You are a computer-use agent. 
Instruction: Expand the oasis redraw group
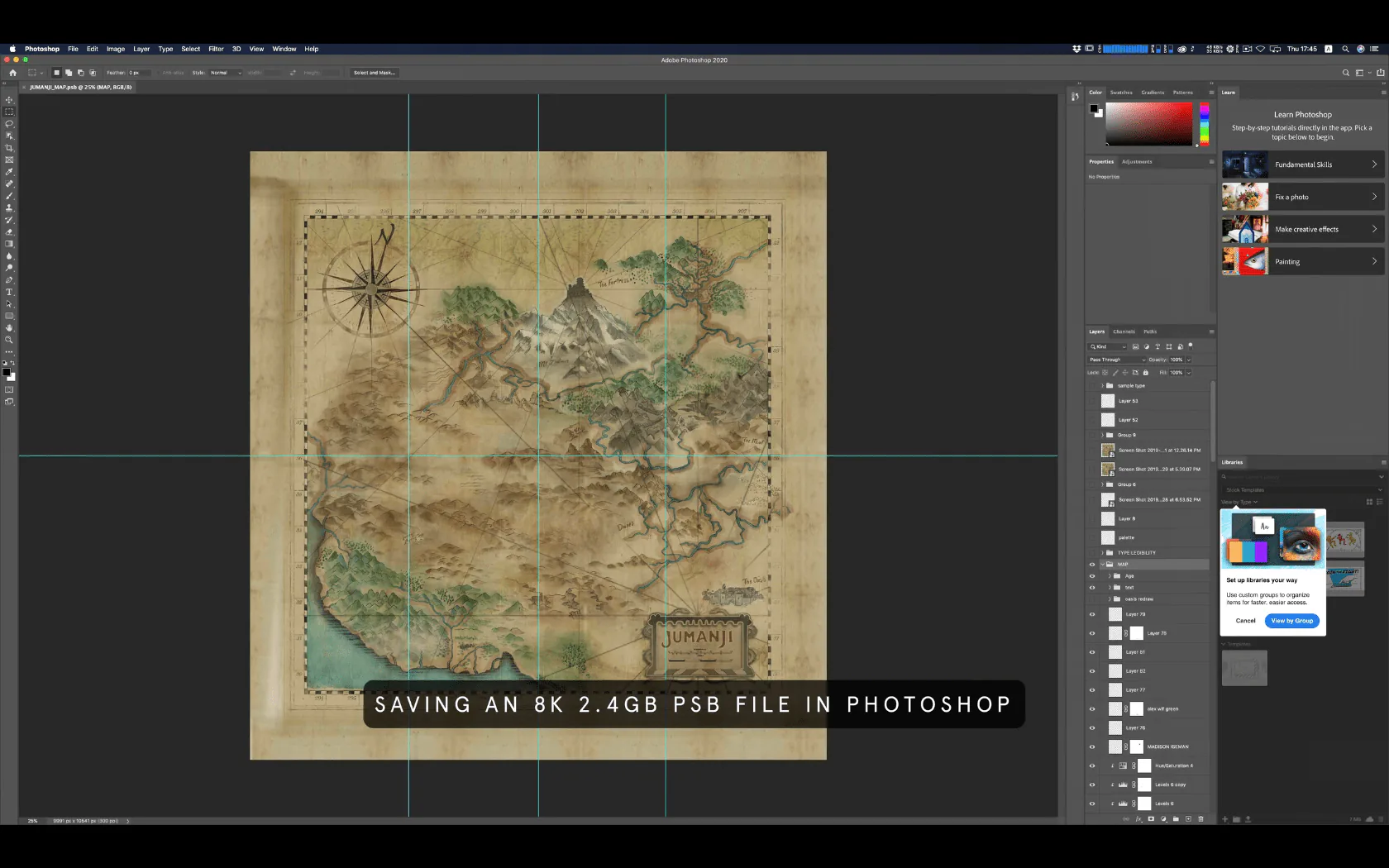pyautogui.click(x=1110, y=599)
